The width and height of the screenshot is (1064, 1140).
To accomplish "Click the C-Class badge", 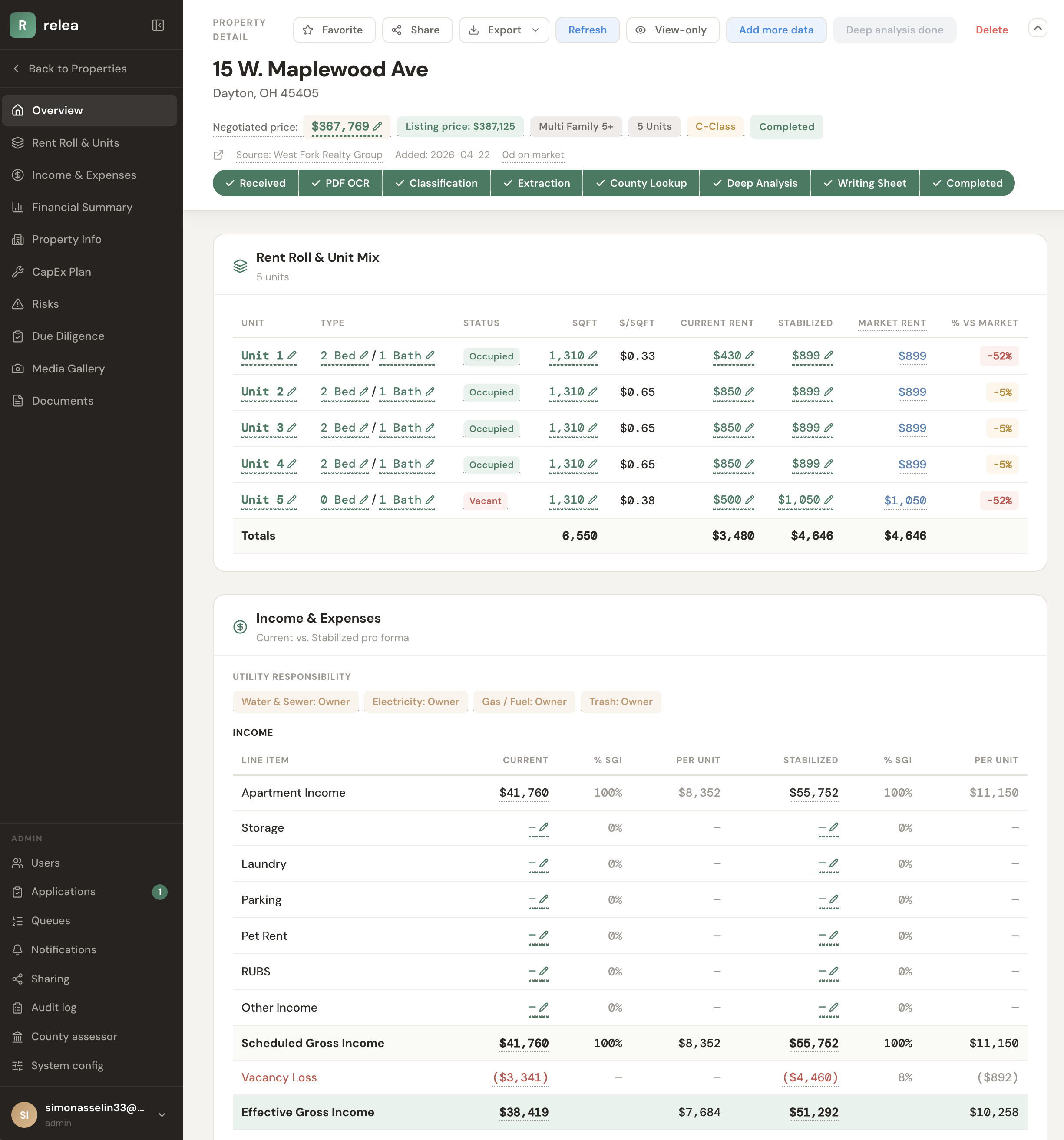I will click(715, 127).
